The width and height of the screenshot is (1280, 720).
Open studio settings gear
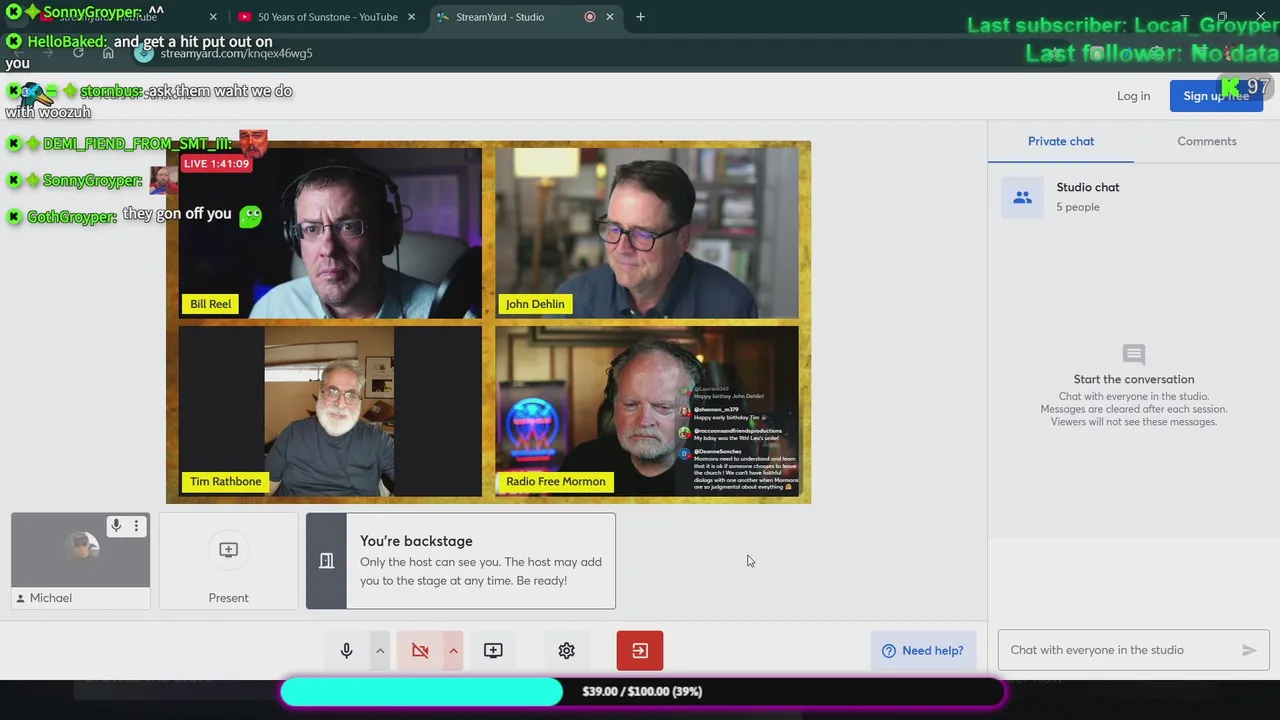(566, 651)
